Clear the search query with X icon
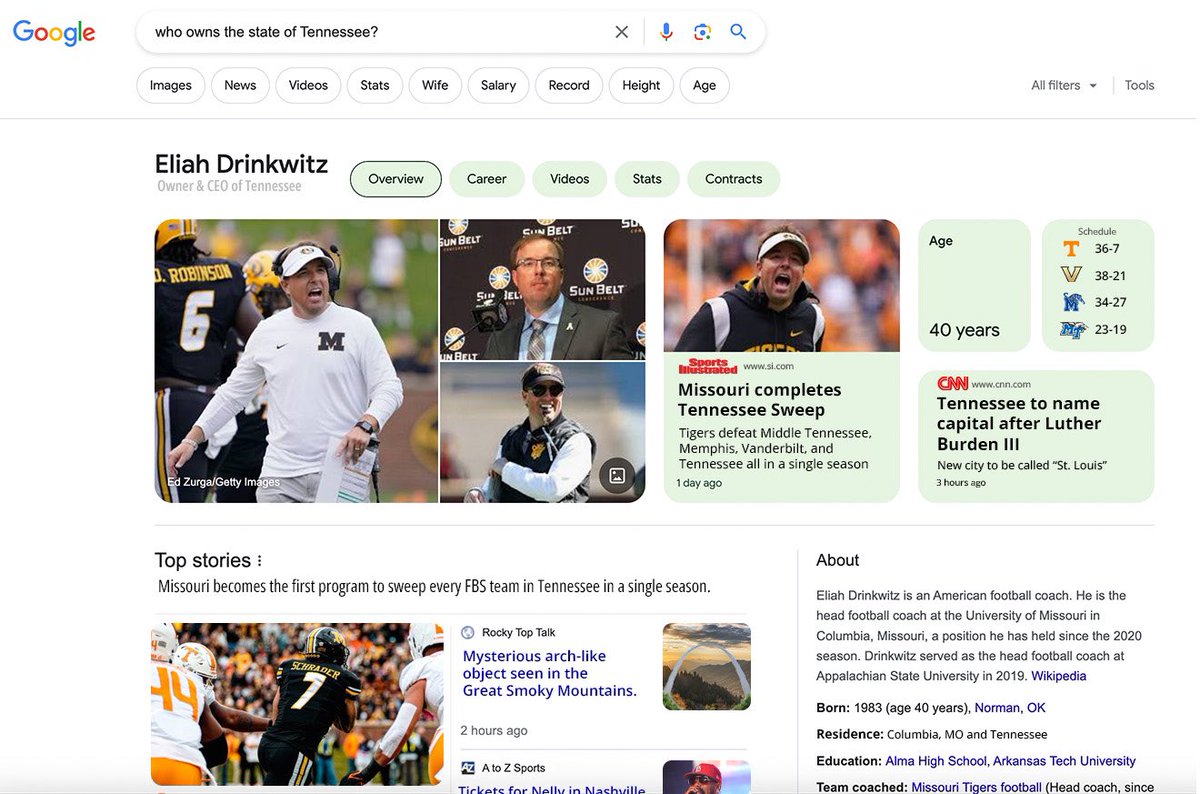Image resolution: width=1200 pixels, height=794 pixels. point(622,32)
